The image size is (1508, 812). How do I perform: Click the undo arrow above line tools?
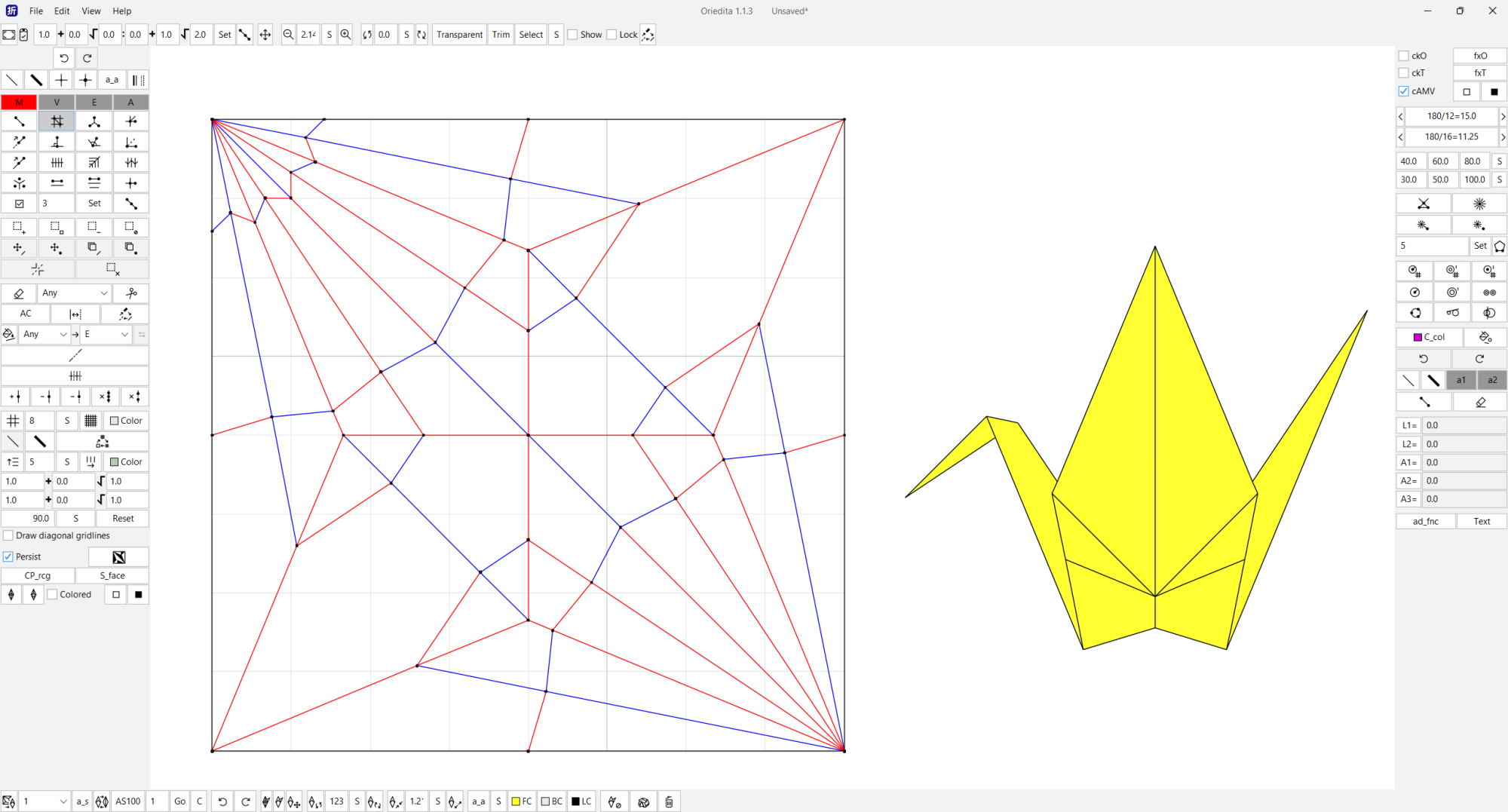tap(64, 58)
